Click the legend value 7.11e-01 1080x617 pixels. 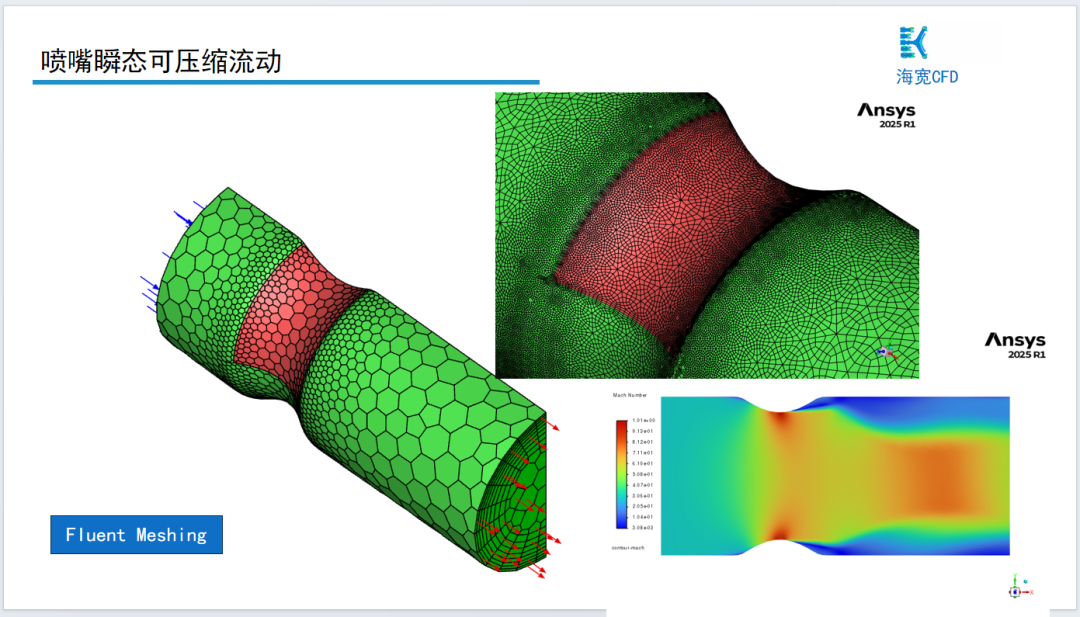click(643, 452)
